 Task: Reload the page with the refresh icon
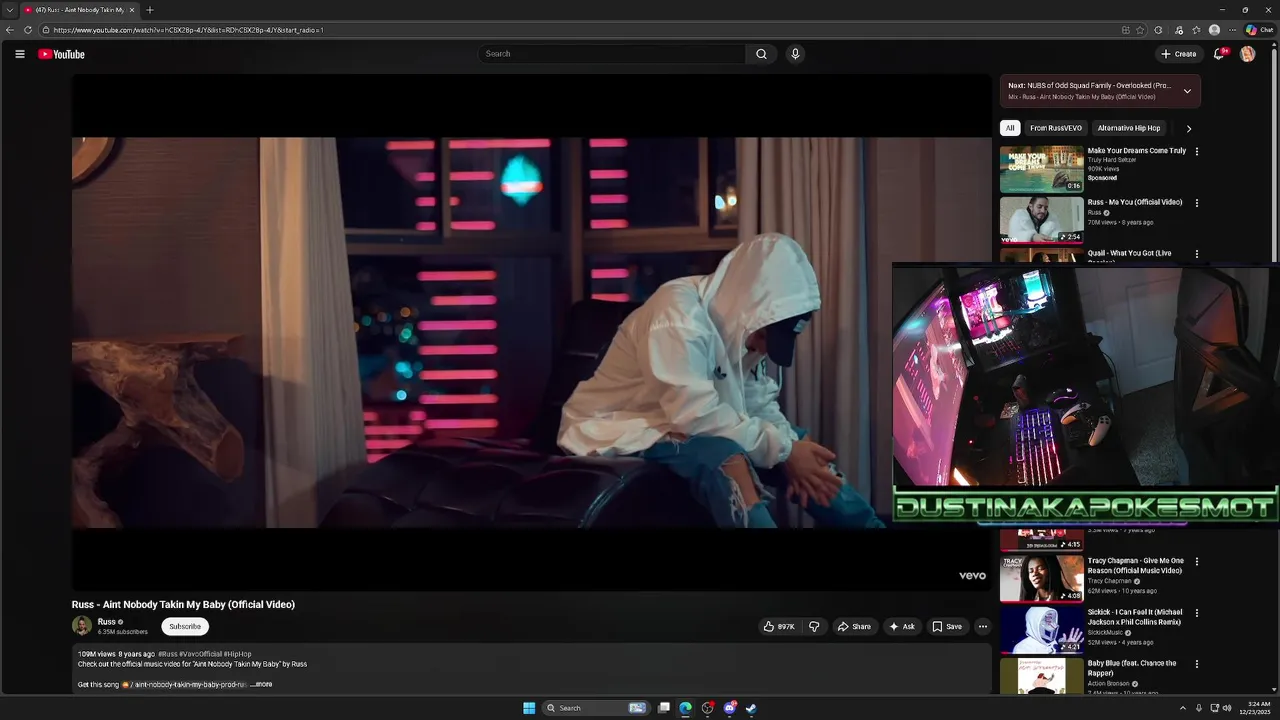[28, 30]
